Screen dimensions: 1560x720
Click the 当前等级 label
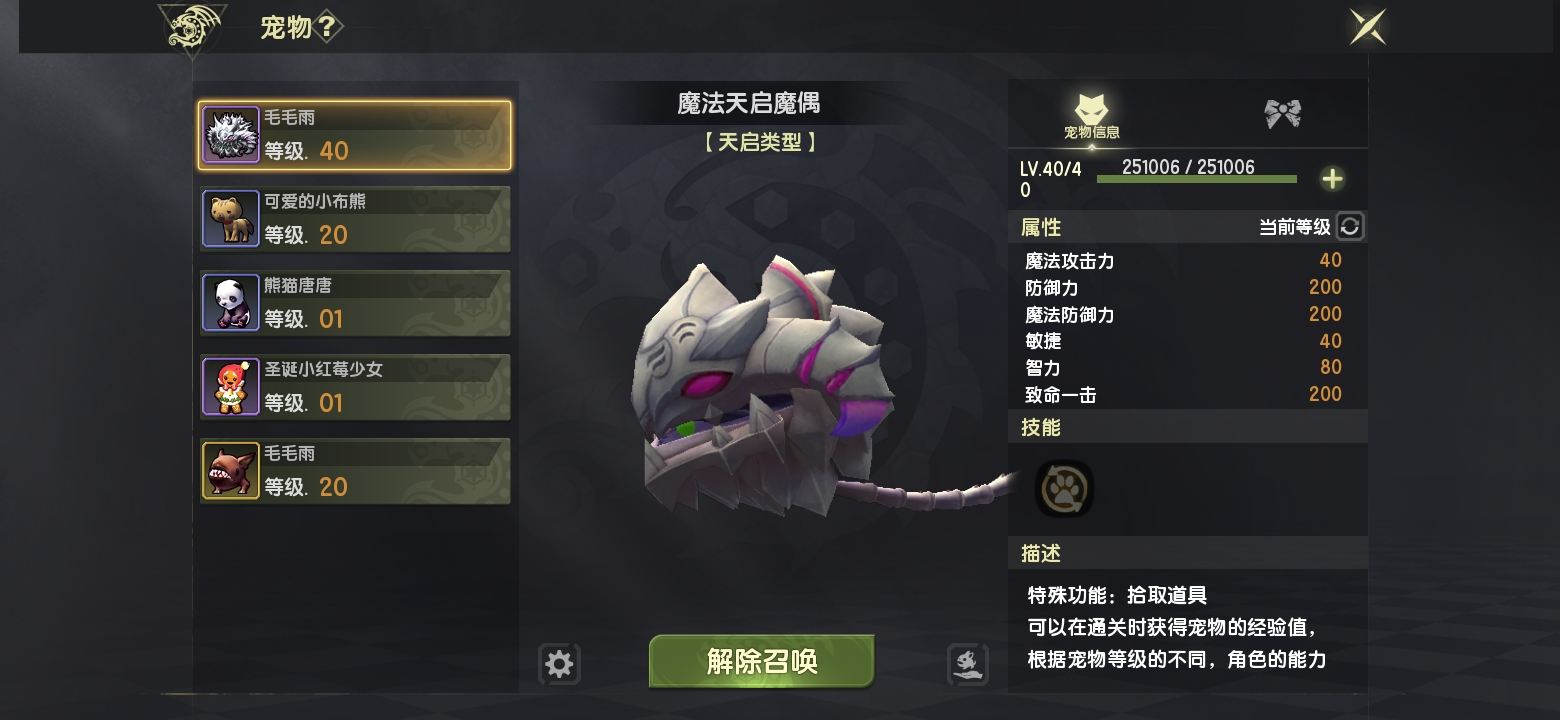(x=1294, y=228)
